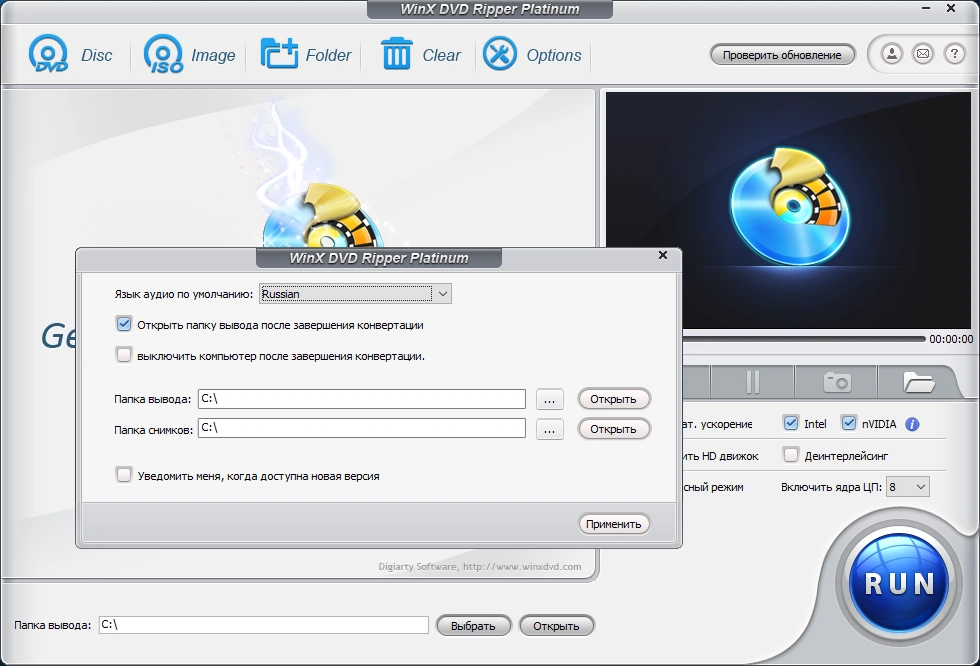980x666 pixels.
Task: Take a snapshot with the camera icon
Action: pos(837,382)
